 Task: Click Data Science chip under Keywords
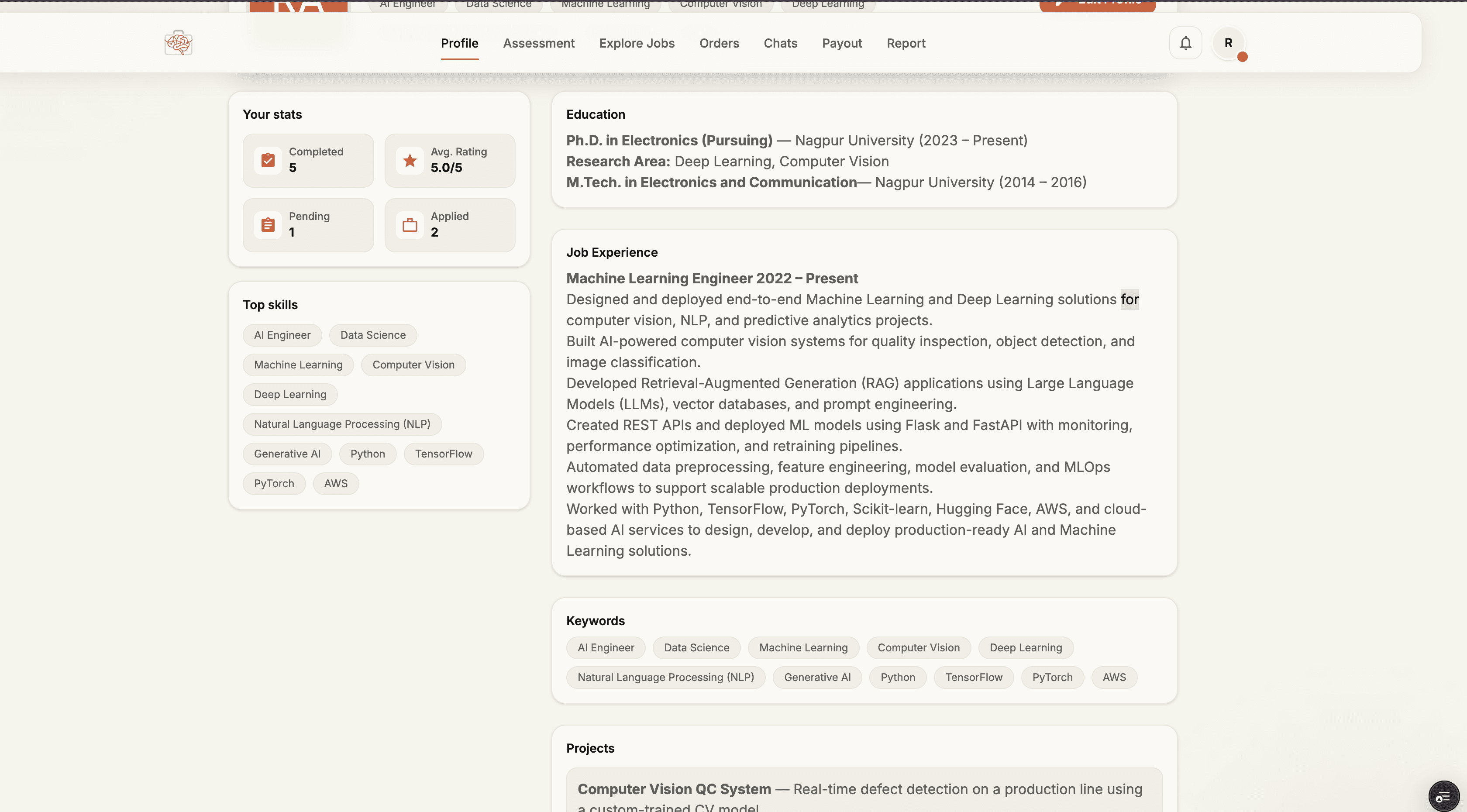696,648
